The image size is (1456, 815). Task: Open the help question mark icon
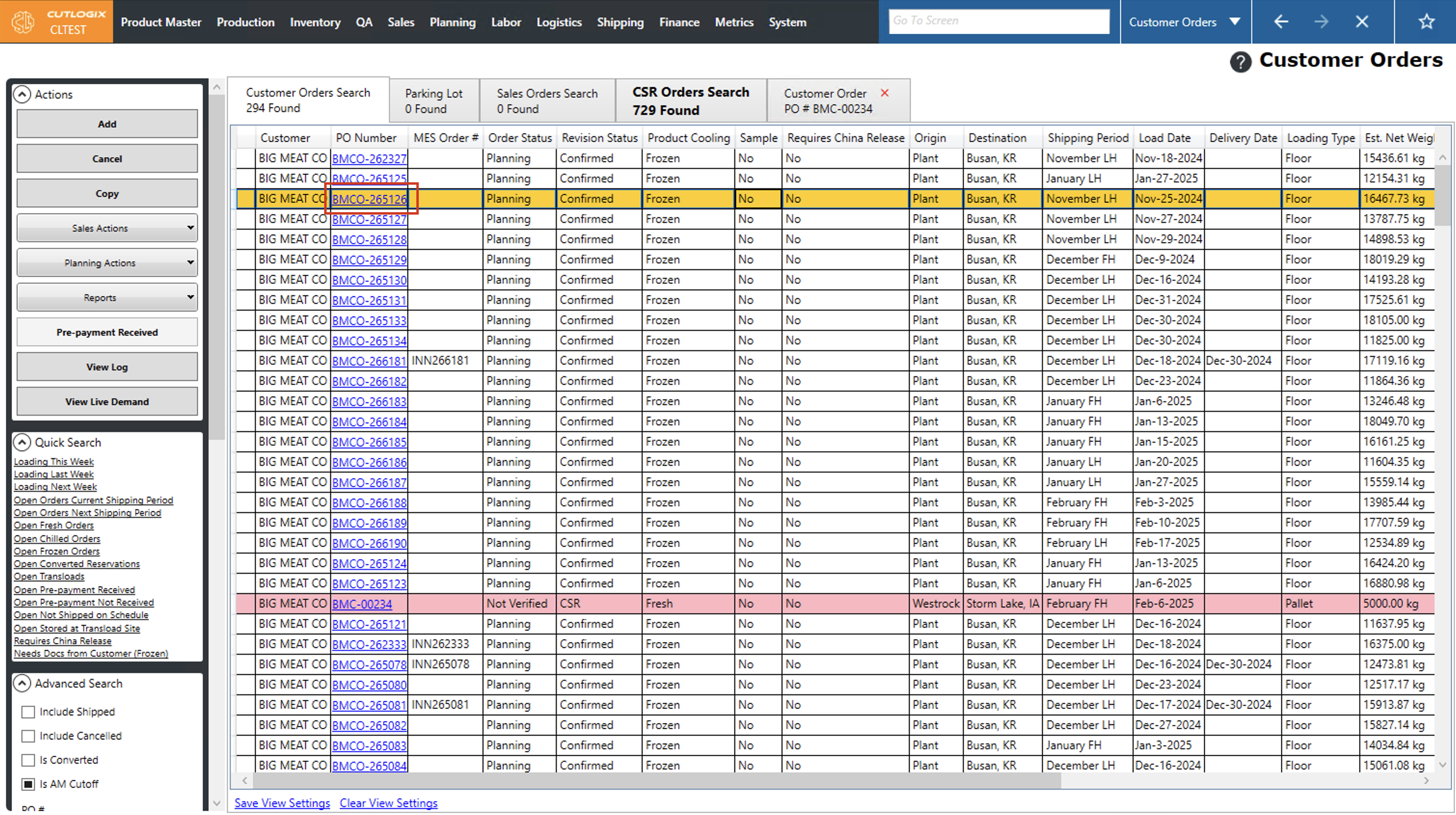tap(1240, 61)
